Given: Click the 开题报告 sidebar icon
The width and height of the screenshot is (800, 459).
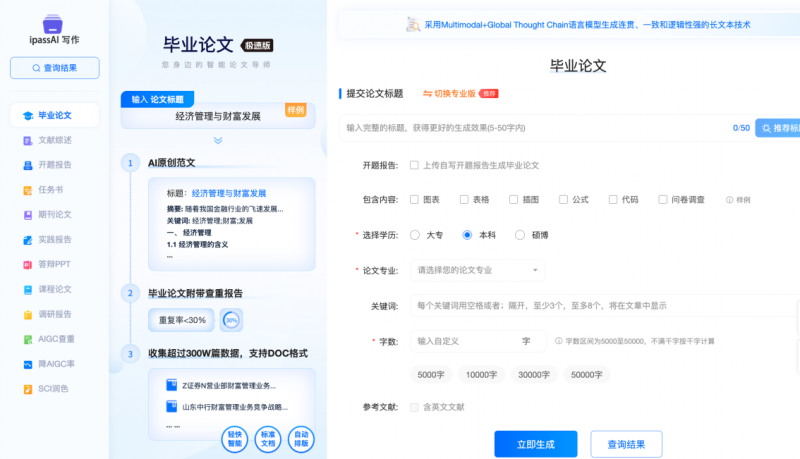Looking at the screenshot, I should click(28, 165).
